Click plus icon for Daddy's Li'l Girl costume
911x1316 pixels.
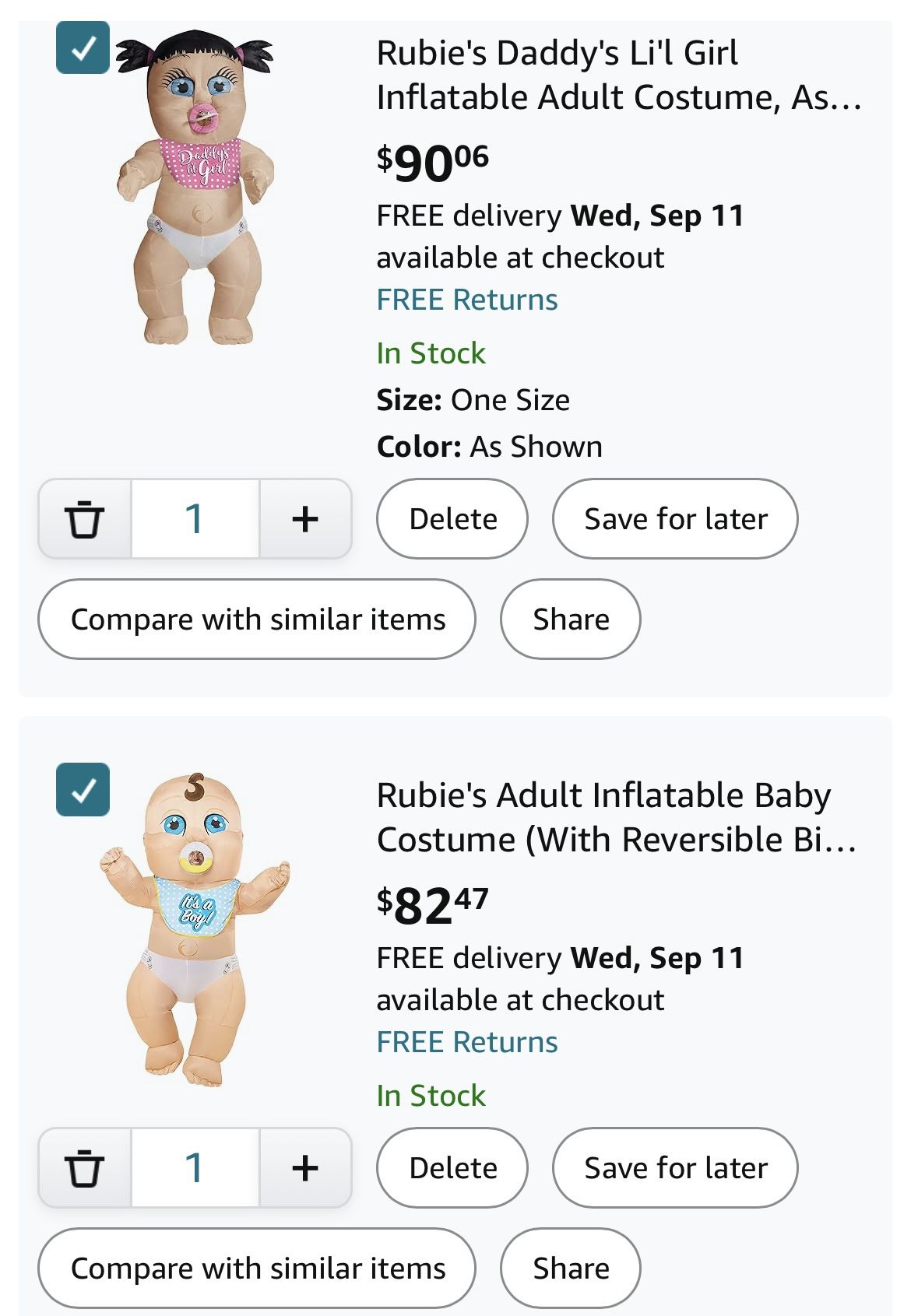305,519
